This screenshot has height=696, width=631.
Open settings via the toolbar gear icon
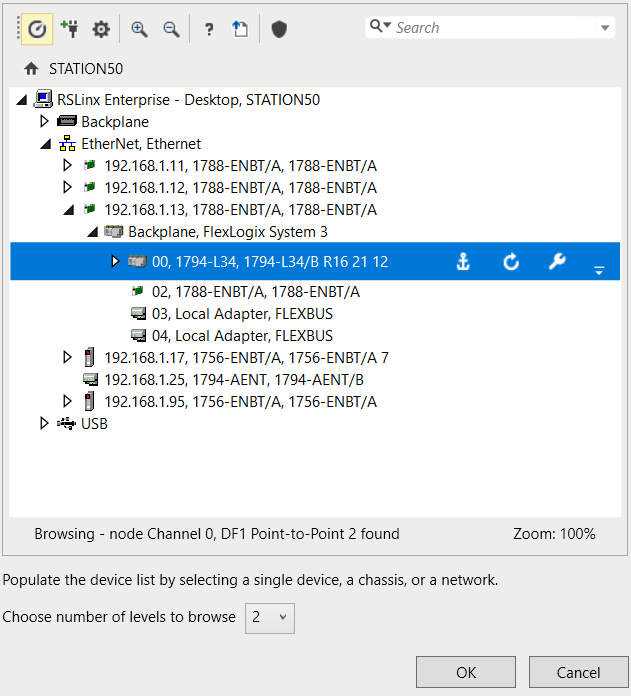pos(101,30)
